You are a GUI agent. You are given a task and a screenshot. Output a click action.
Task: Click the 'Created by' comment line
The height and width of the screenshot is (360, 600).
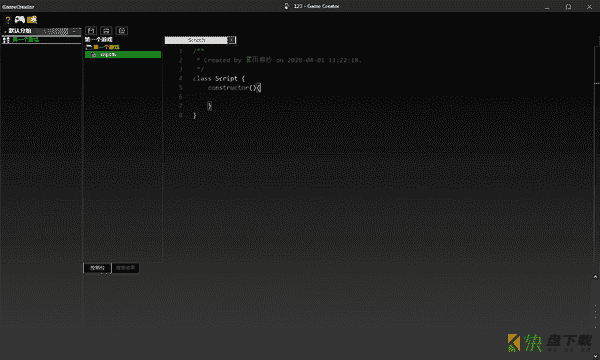click(279, 60)
